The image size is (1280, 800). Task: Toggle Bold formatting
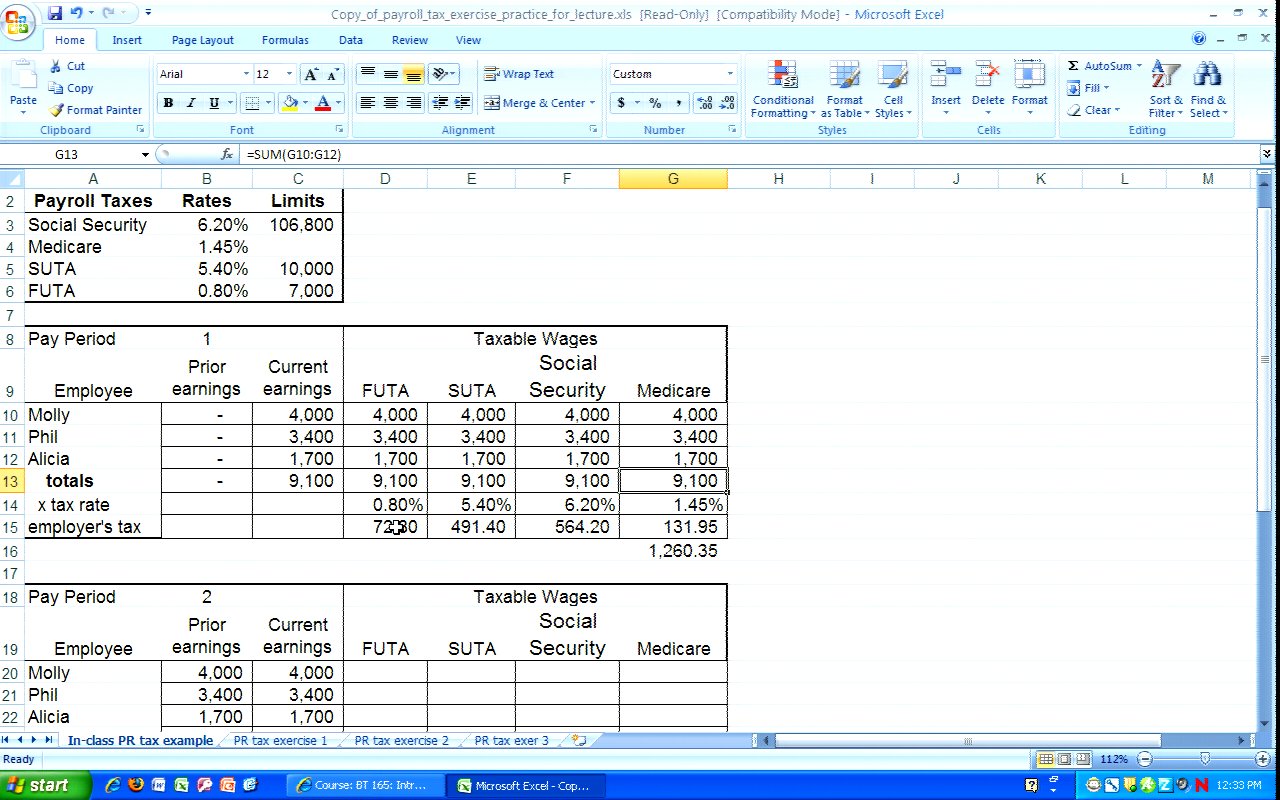[168, 103]
